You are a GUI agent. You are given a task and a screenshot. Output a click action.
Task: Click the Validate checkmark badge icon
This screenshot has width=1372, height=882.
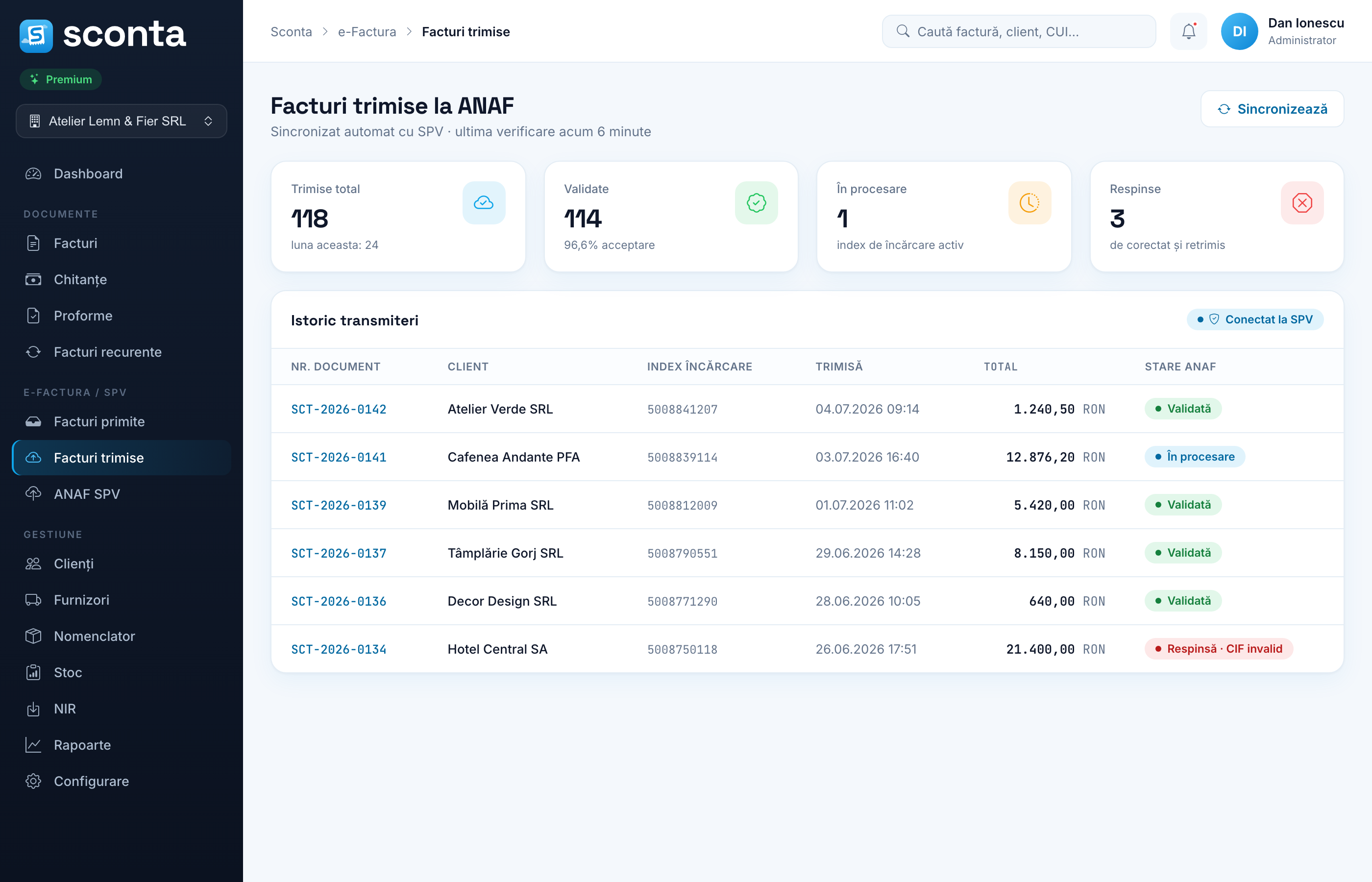tap(756, 203)
